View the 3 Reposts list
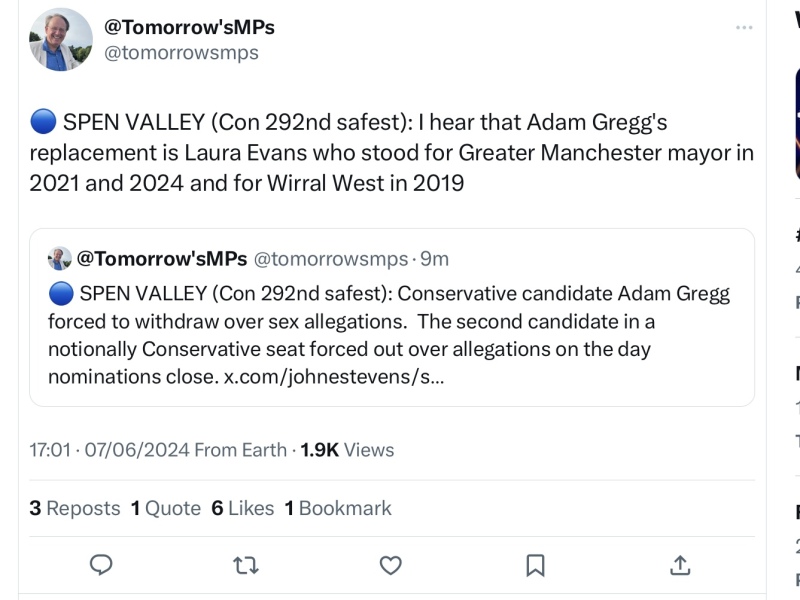The image size is (800, 600). click(75, 508)
